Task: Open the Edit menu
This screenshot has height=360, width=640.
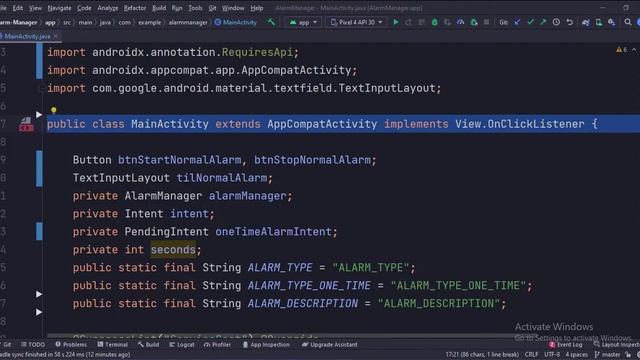Action: [18, 8]
